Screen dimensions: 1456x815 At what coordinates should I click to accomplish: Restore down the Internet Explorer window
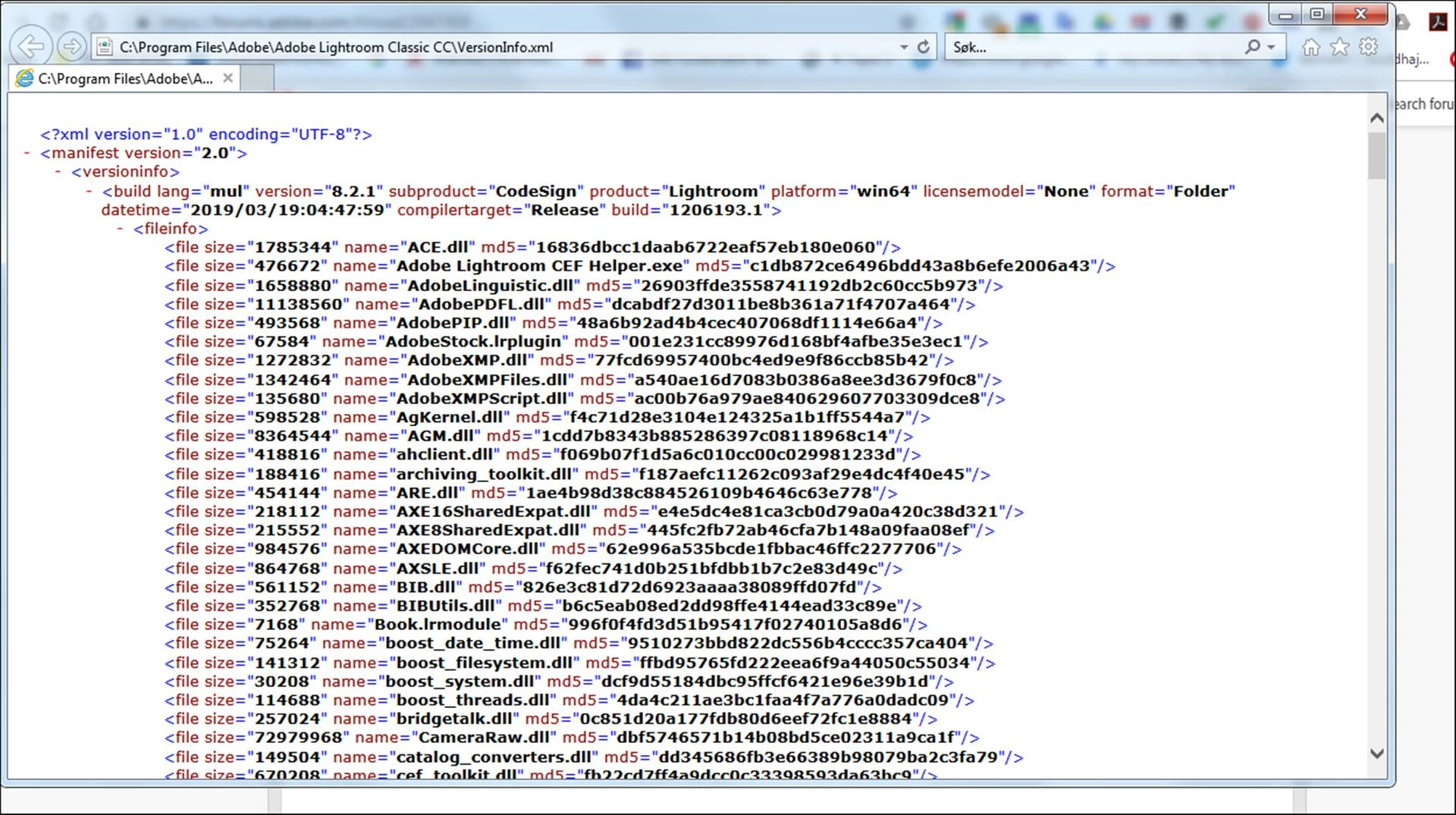point(1317,14)
